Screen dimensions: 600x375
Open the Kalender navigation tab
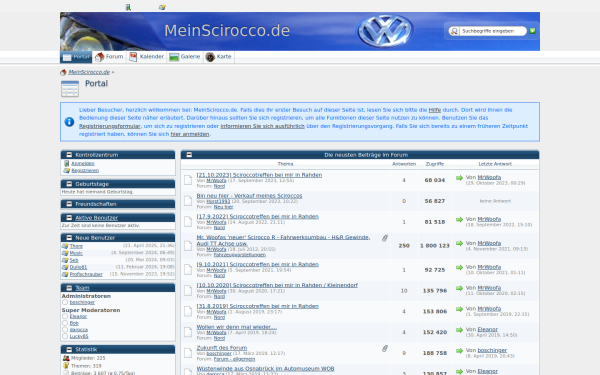[147, 57]
